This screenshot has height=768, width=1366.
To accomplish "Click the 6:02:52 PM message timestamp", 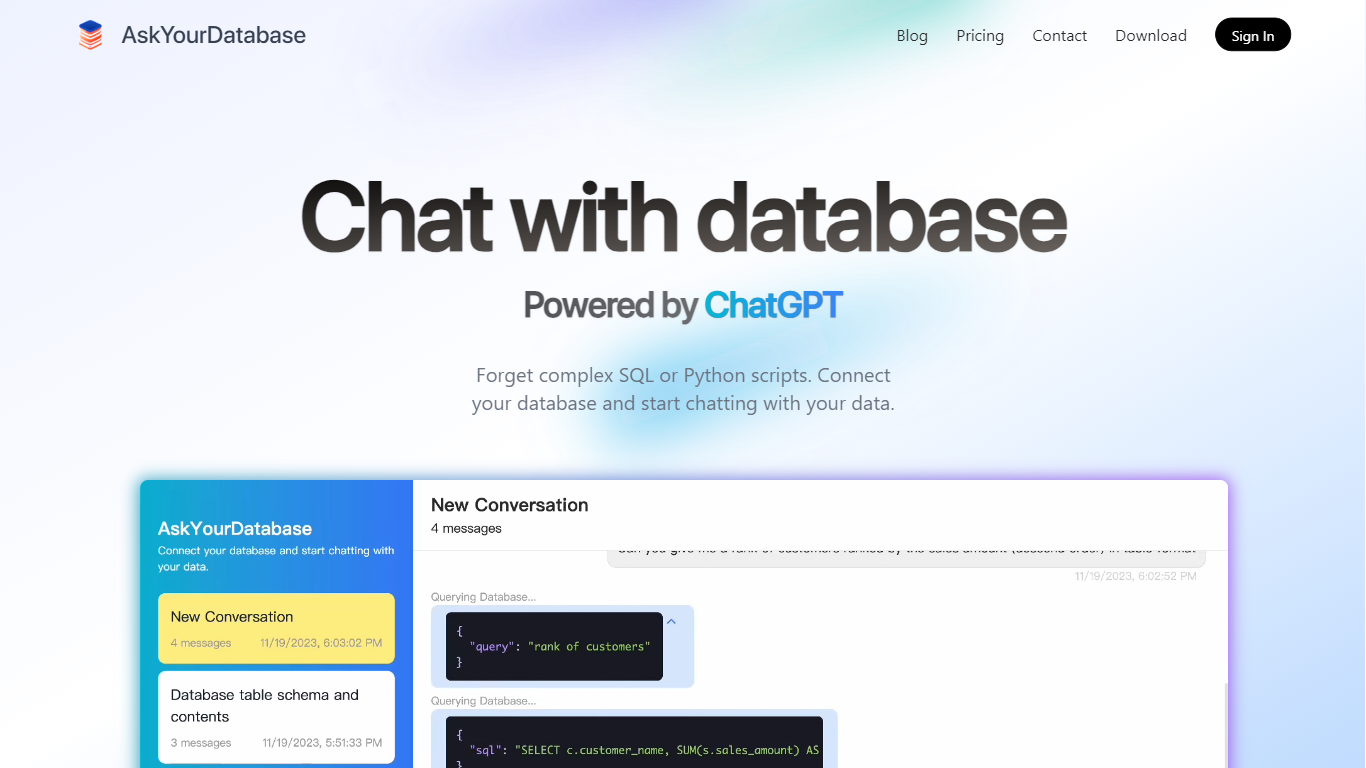I will (x=1135, y=576).
